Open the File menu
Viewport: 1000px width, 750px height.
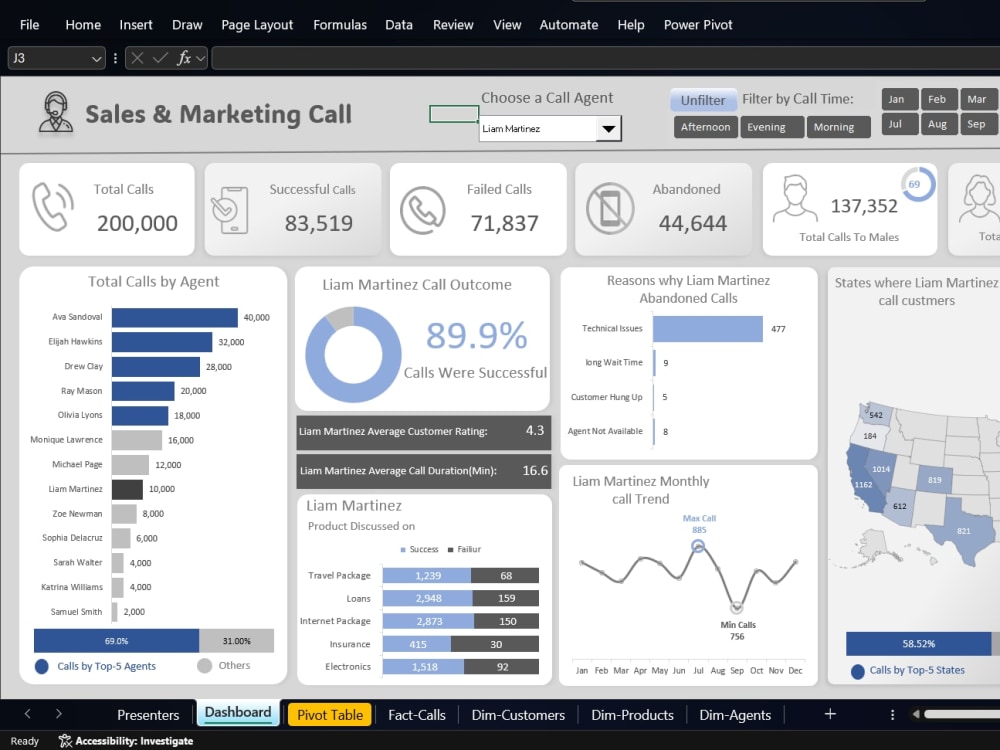pyautogui.click(x=29, y=25)
